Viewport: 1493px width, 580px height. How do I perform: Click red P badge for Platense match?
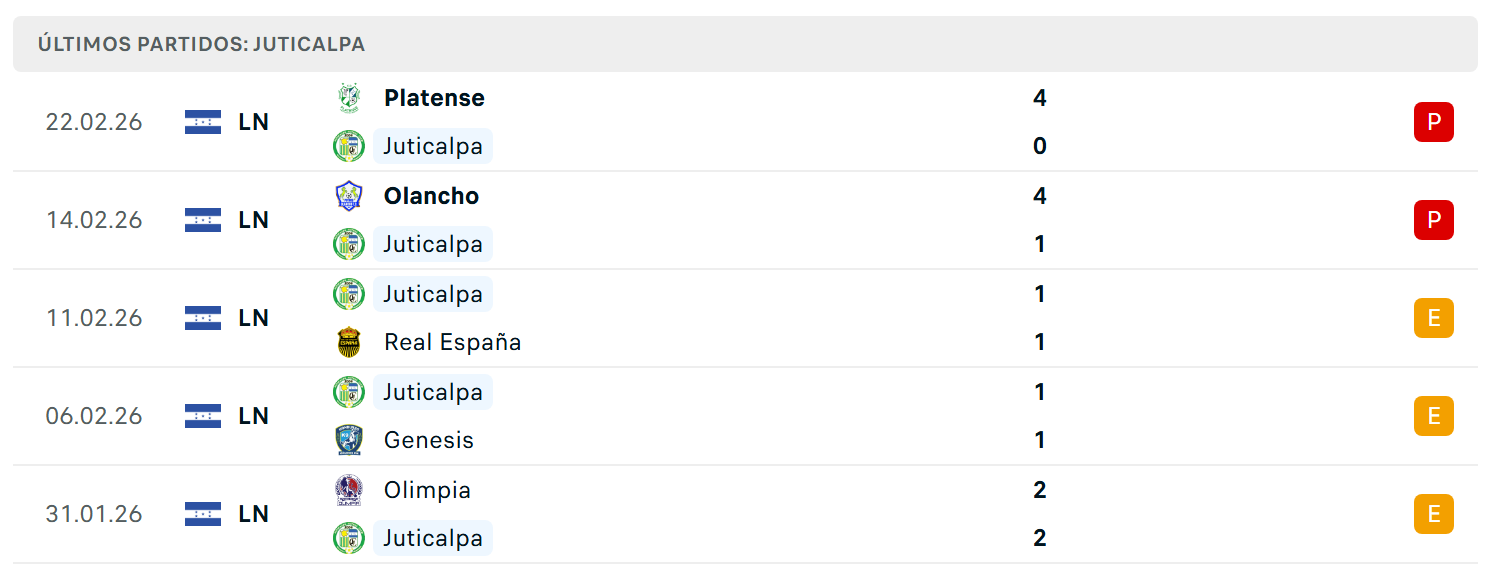click(1433, 122)
